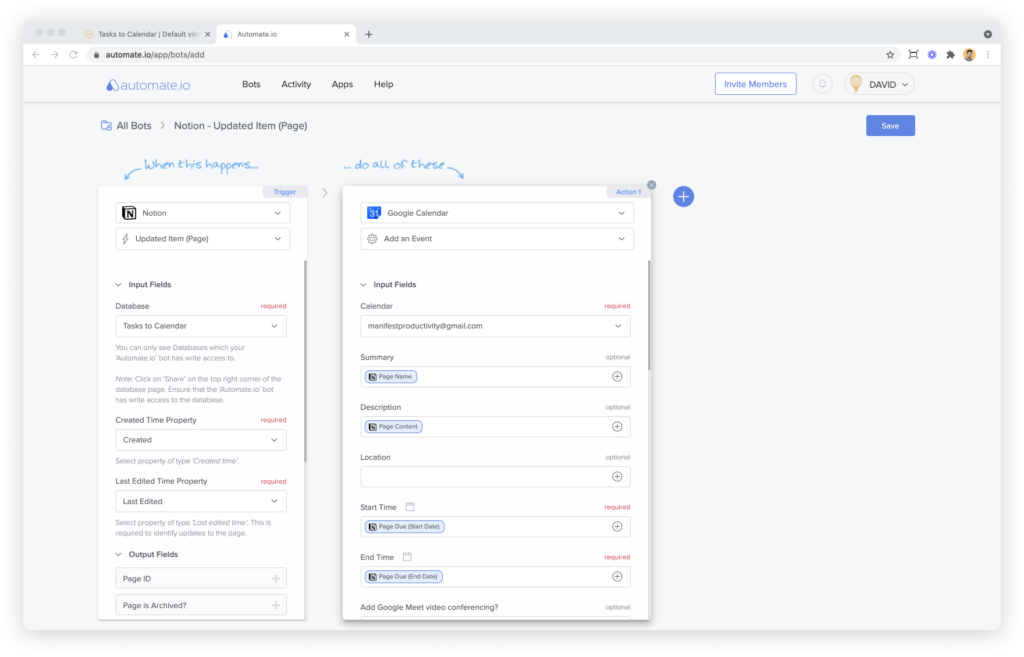The image size is (1024, 657).
Task: Click the bot title Notion - Updated Item (Page)
Action: click(x=240, y=125)
